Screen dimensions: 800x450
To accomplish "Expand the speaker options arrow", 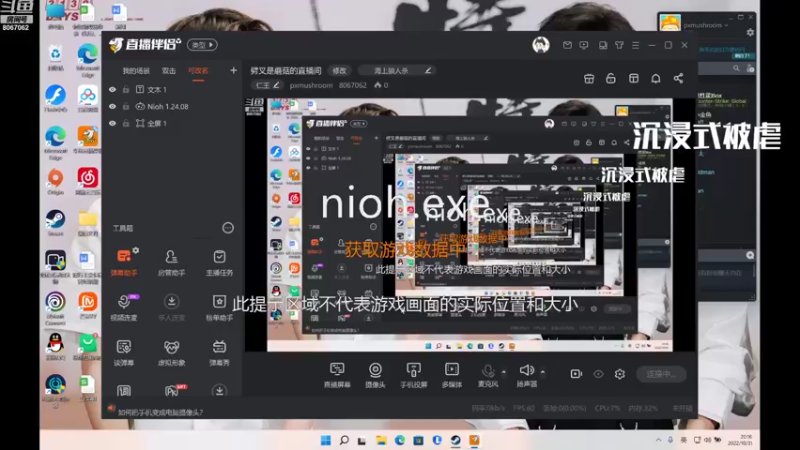I will point(542,372).
